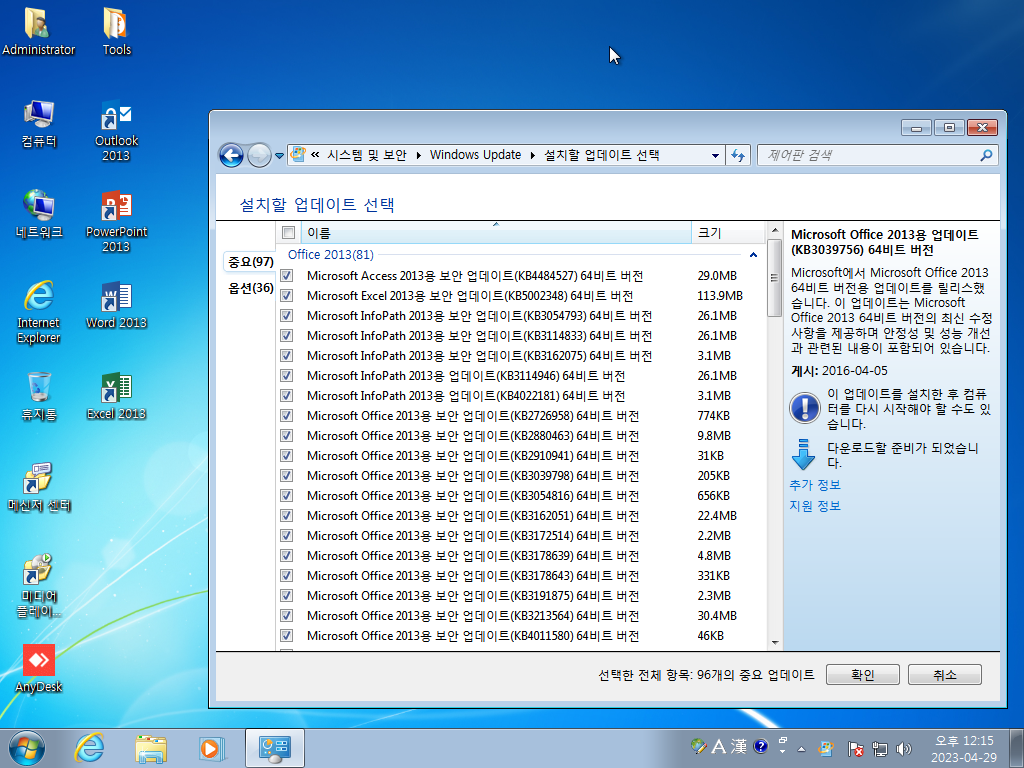The height and width of the screenshot is (768, 1024).
Task: Expand arrow after Windows Update breadcrumb
Action: [533, 155]
